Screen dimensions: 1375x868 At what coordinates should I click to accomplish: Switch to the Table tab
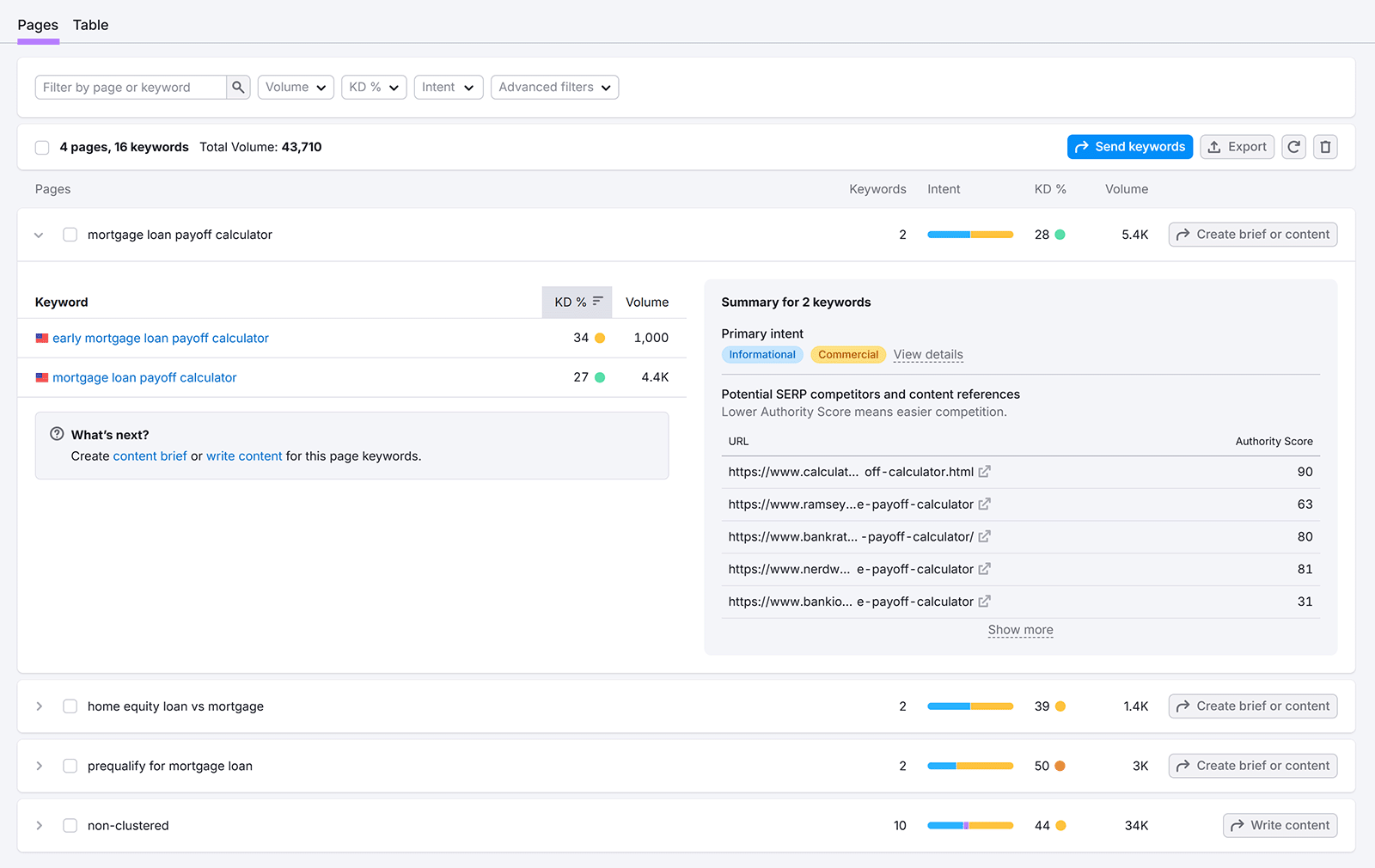tap(90, 25)
